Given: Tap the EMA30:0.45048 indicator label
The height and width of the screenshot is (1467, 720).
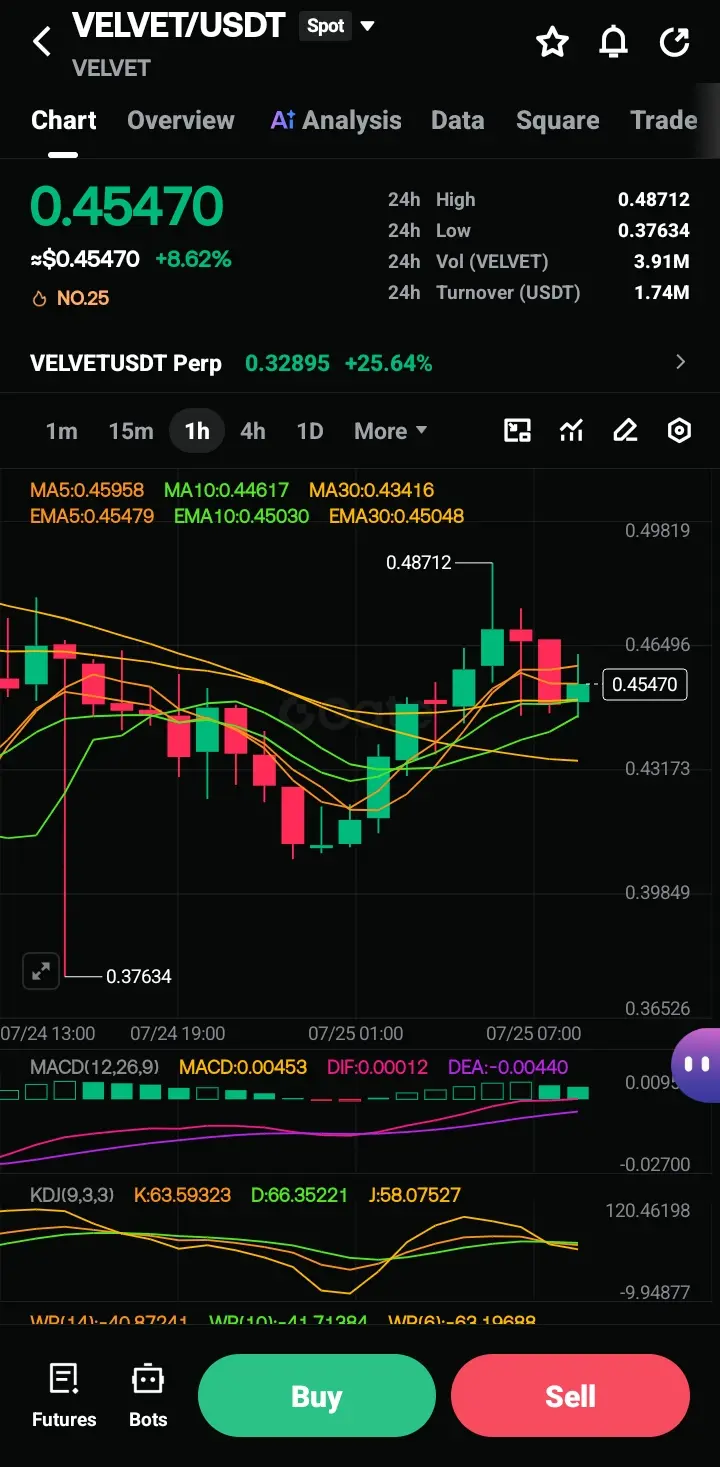Looking at the screenshot, I should tap(396, 516).
